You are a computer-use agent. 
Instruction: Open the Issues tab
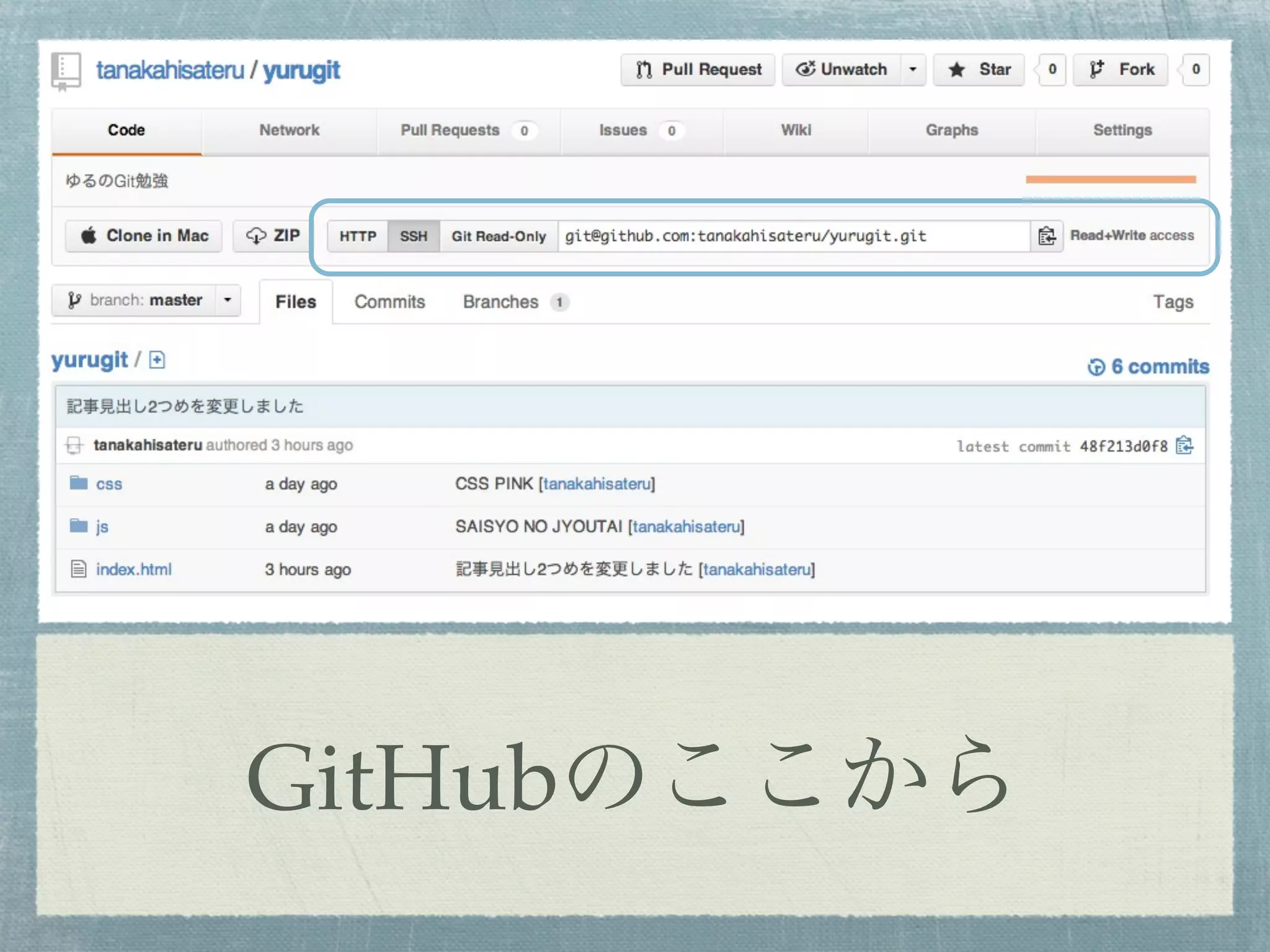click(x=641, y=130)
